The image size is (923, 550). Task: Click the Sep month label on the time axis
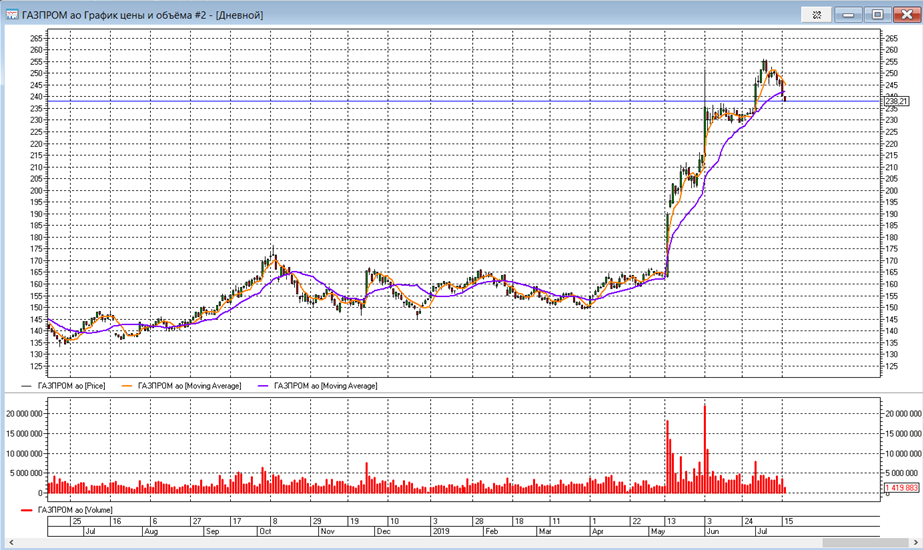click(x=212, y=531)
